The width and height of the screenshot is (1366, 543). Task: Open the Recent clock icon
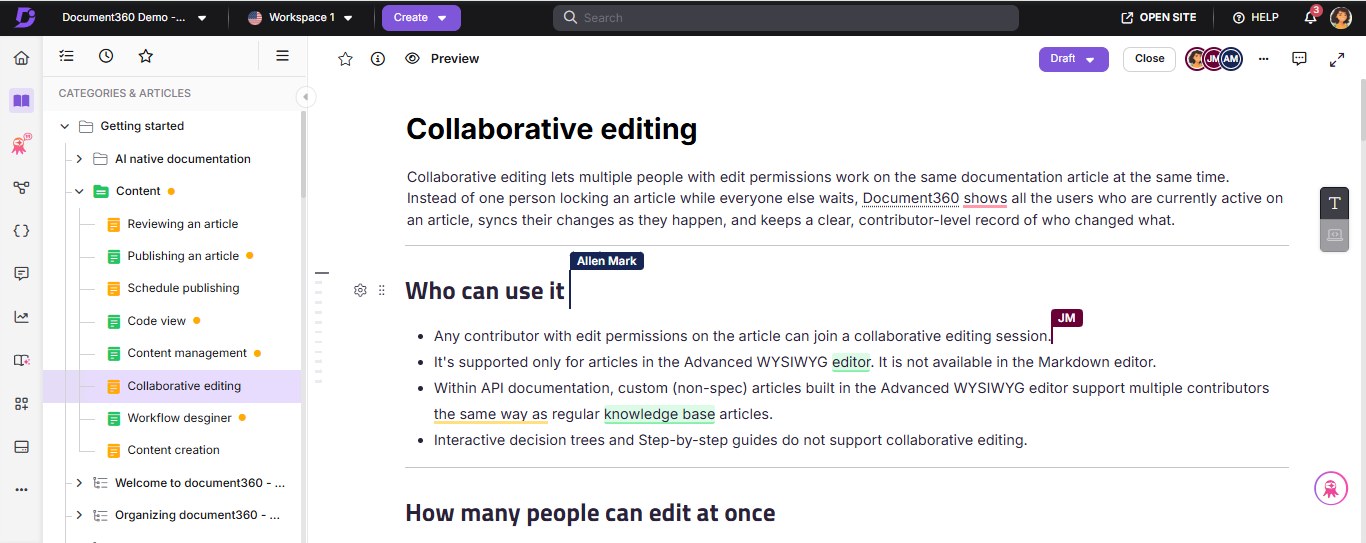pyautogui.click(x=106, y=56)
